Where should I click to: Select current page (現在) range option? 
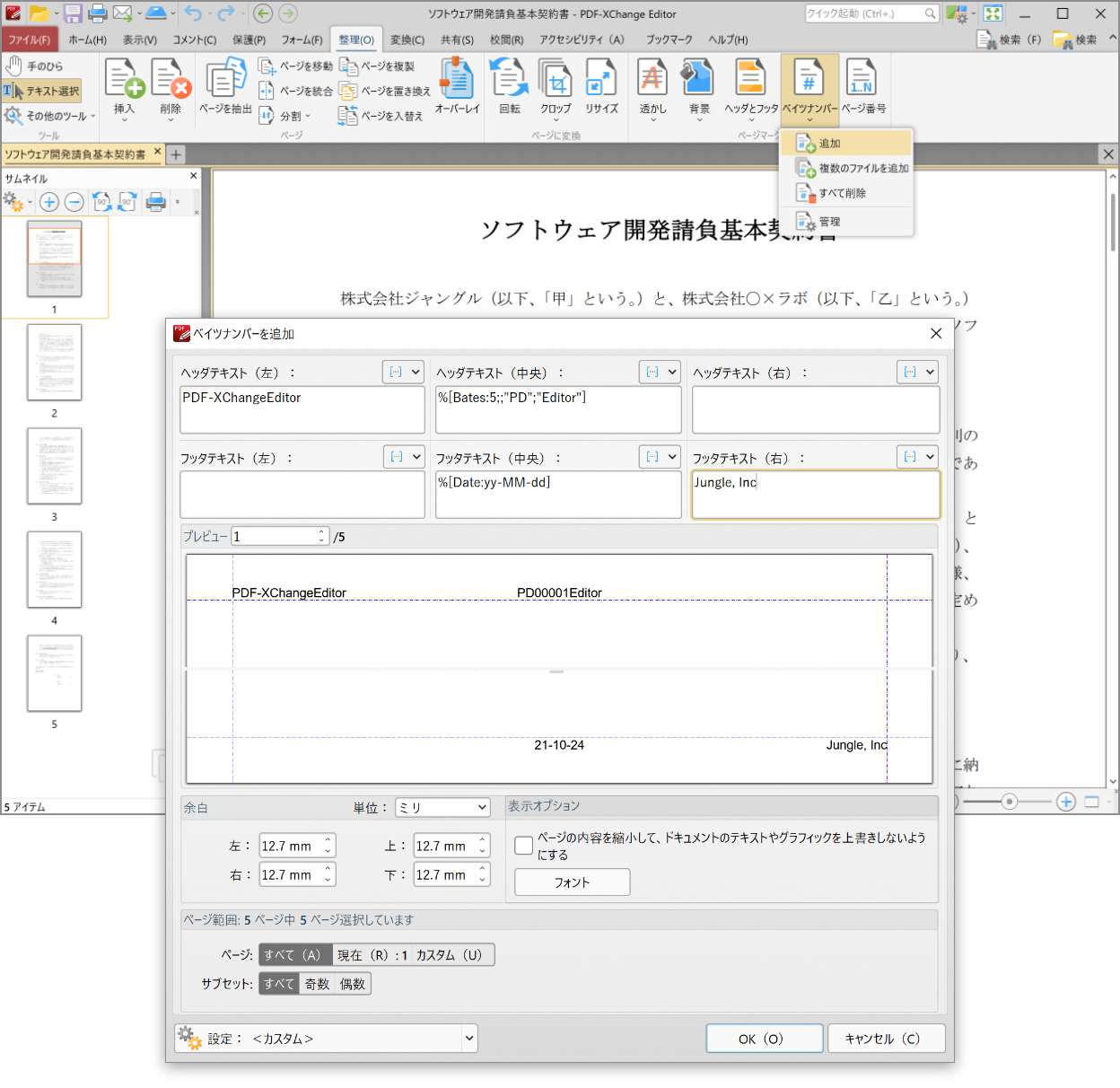pyautogui.click(x=372, y=955)
